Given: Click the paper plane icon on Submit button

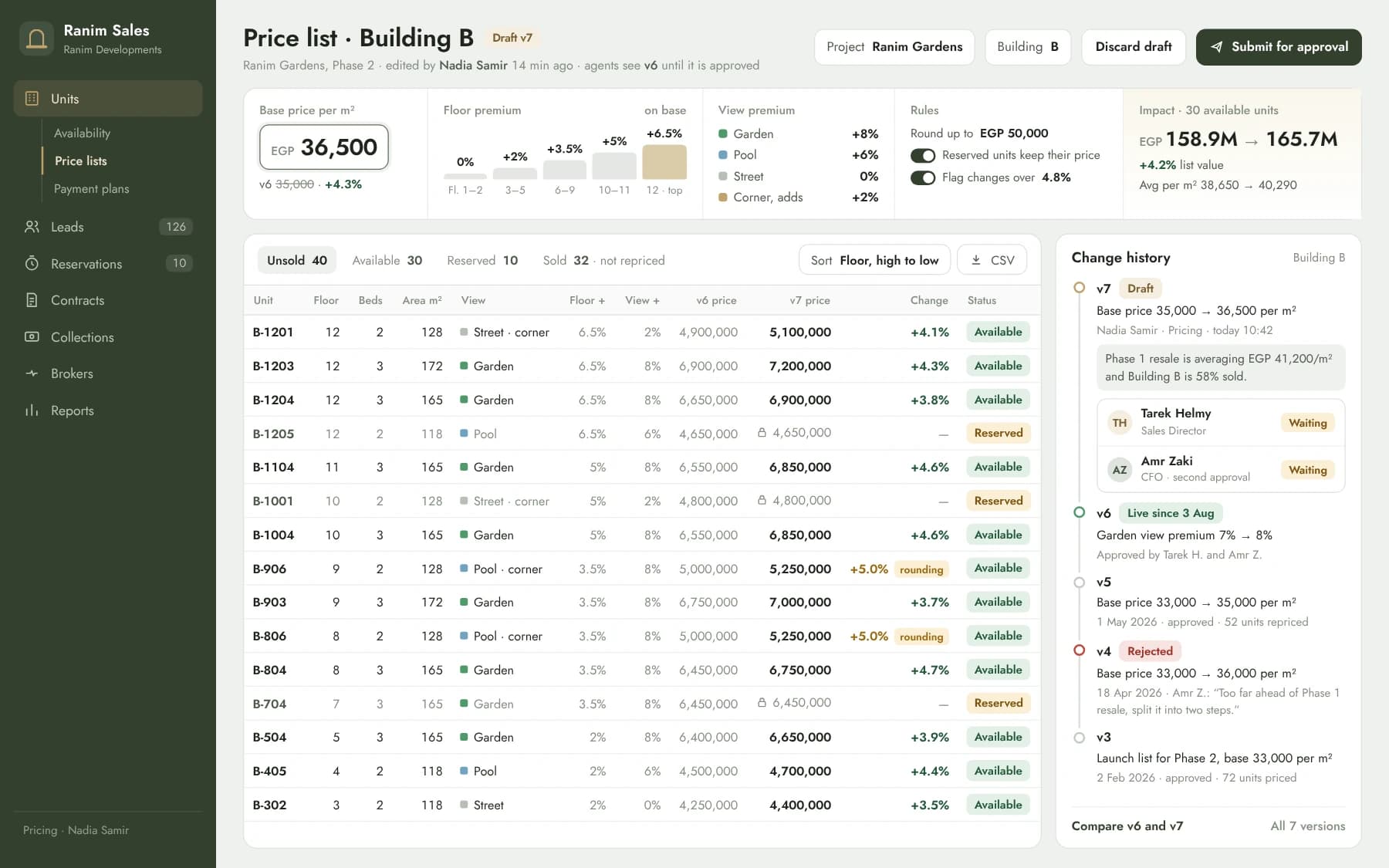Looking at the screenshot, I should (1216, 47).
